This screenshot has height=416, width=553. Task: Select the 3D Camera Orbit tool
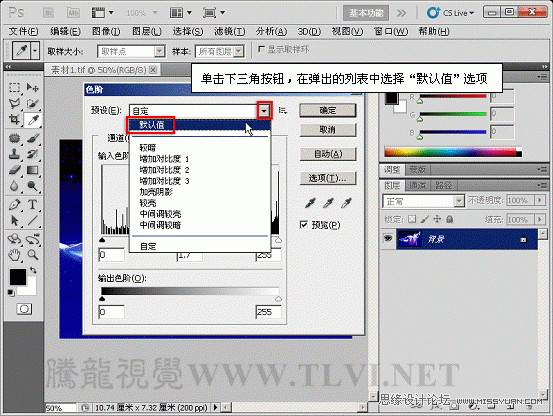pyautogui.click(x=32, y=239)
